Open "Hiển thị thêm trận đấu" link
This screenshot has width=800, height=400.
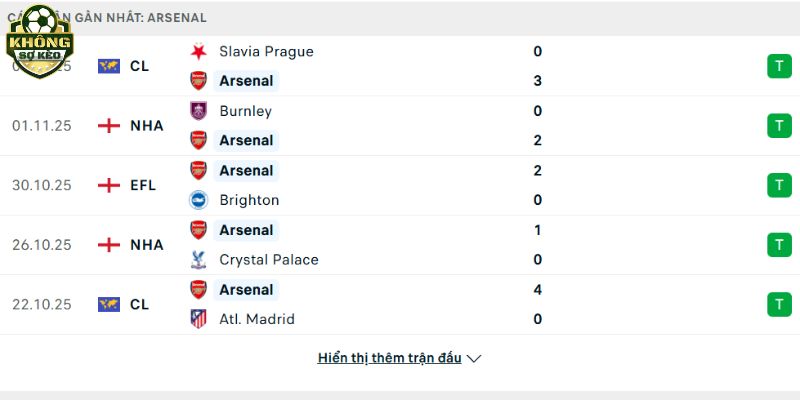click(389, 358)
